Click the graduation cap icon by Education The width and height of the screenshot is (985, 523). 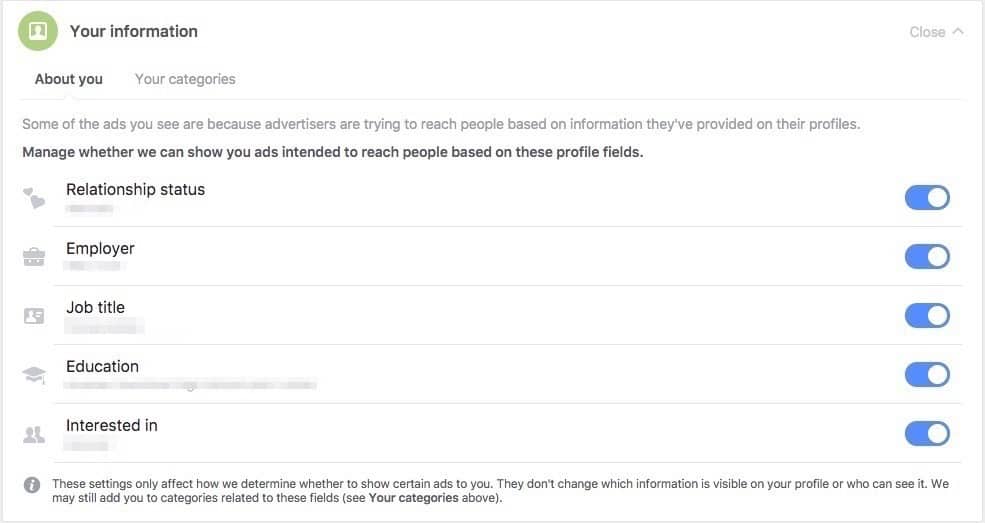(x=34, y=375)
